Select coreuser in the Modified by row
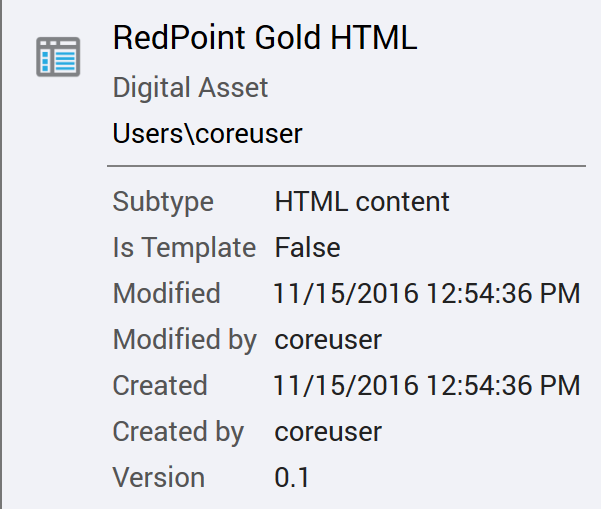Screen dimensions: 601x509 328,340
